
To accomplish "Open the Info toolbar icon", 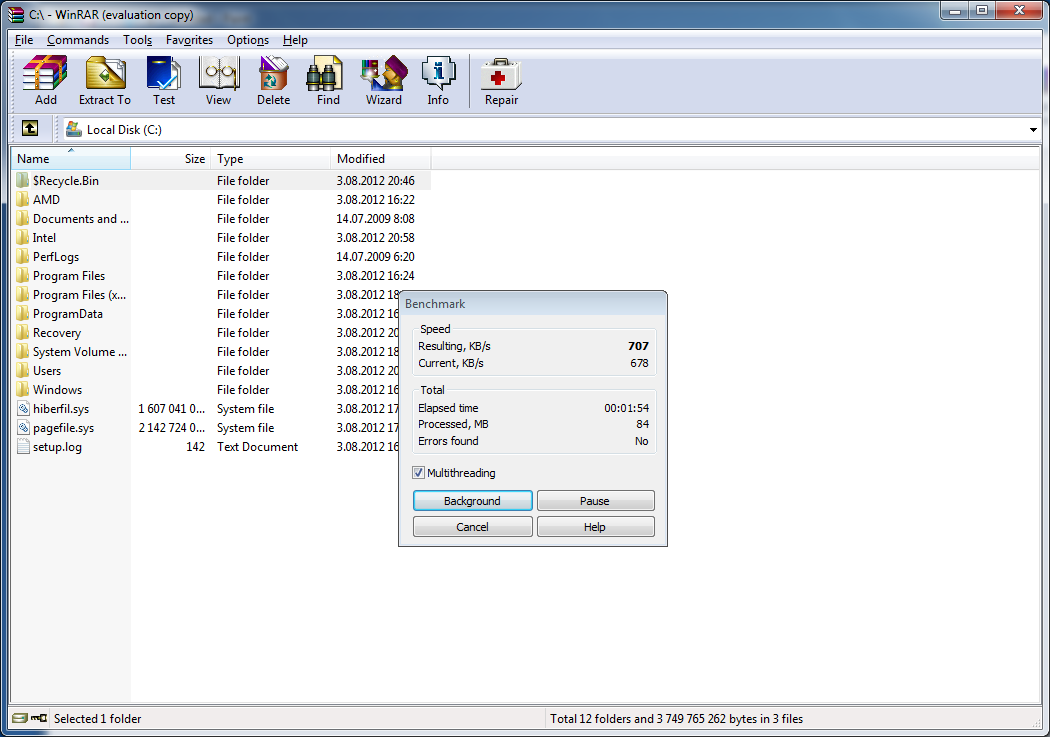I will [x=438, y=73].
